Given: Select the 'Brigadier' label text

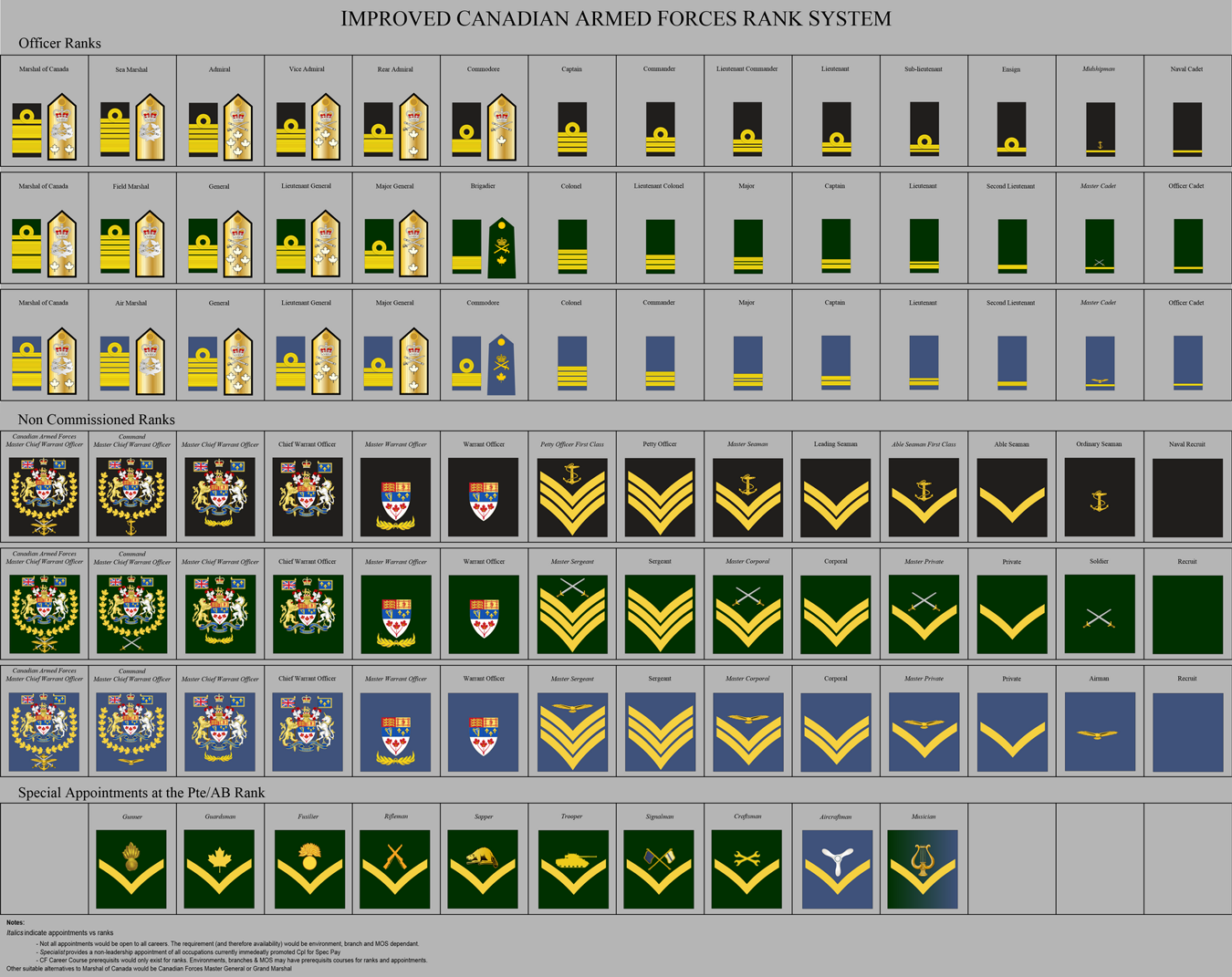Looking at the screenshot, I should pos(483,186).
